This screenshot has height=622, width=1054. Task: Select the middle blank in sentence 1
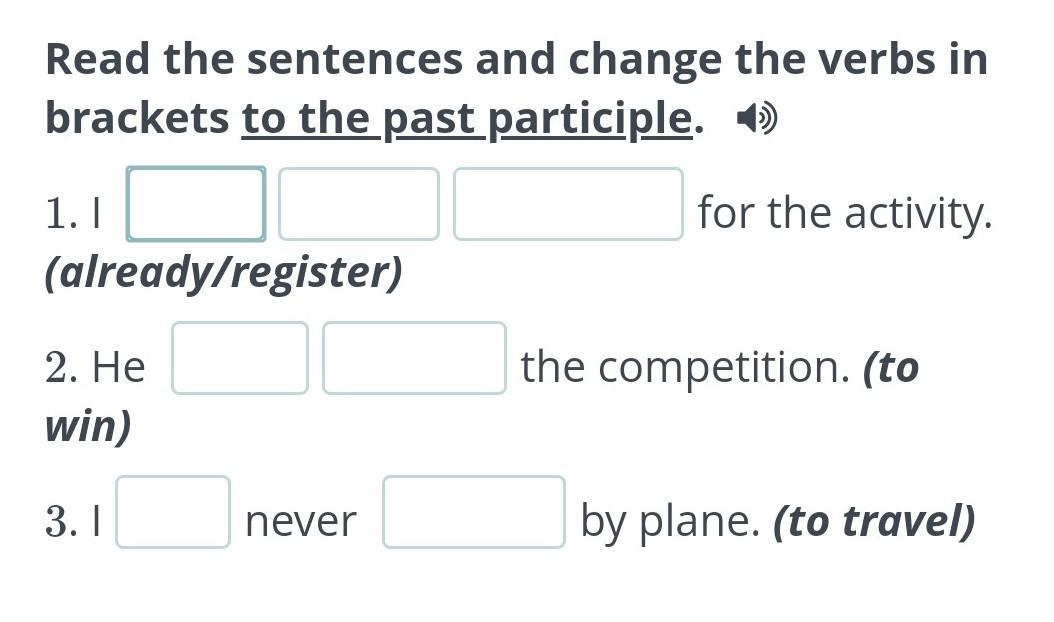coord(359,204)
